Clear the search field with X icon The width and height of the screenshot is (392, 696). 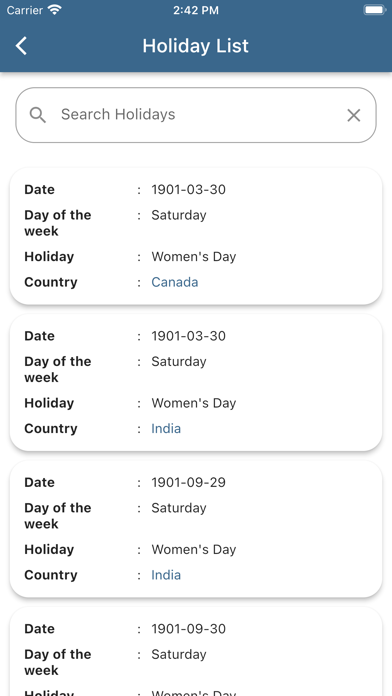click(353, 115)
